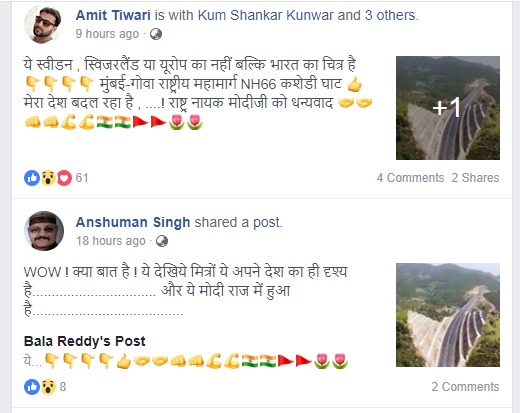Viewport: 520px width, 413px height.
Task: Open Anshuman Singh's profile name link
Action: (x=133, y=222)
